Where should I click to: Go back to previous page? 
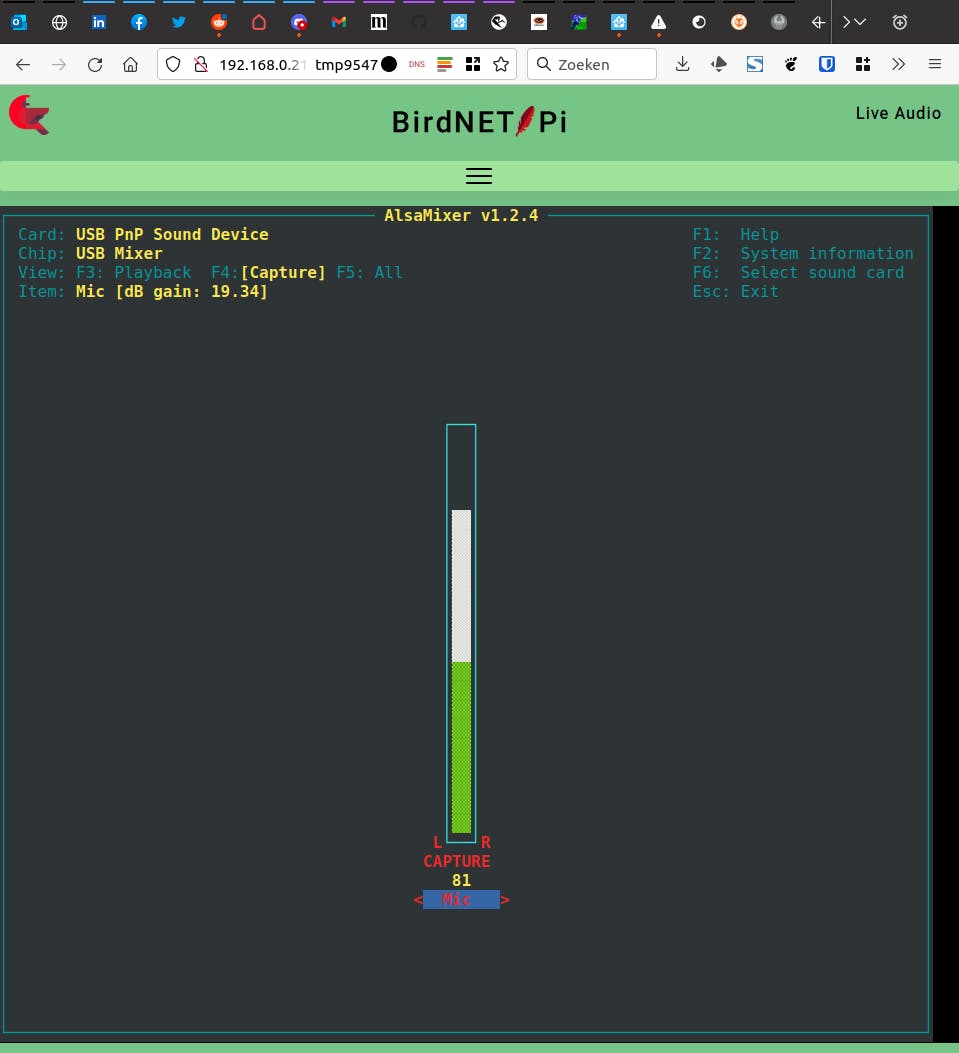click(x=23, y=64)
